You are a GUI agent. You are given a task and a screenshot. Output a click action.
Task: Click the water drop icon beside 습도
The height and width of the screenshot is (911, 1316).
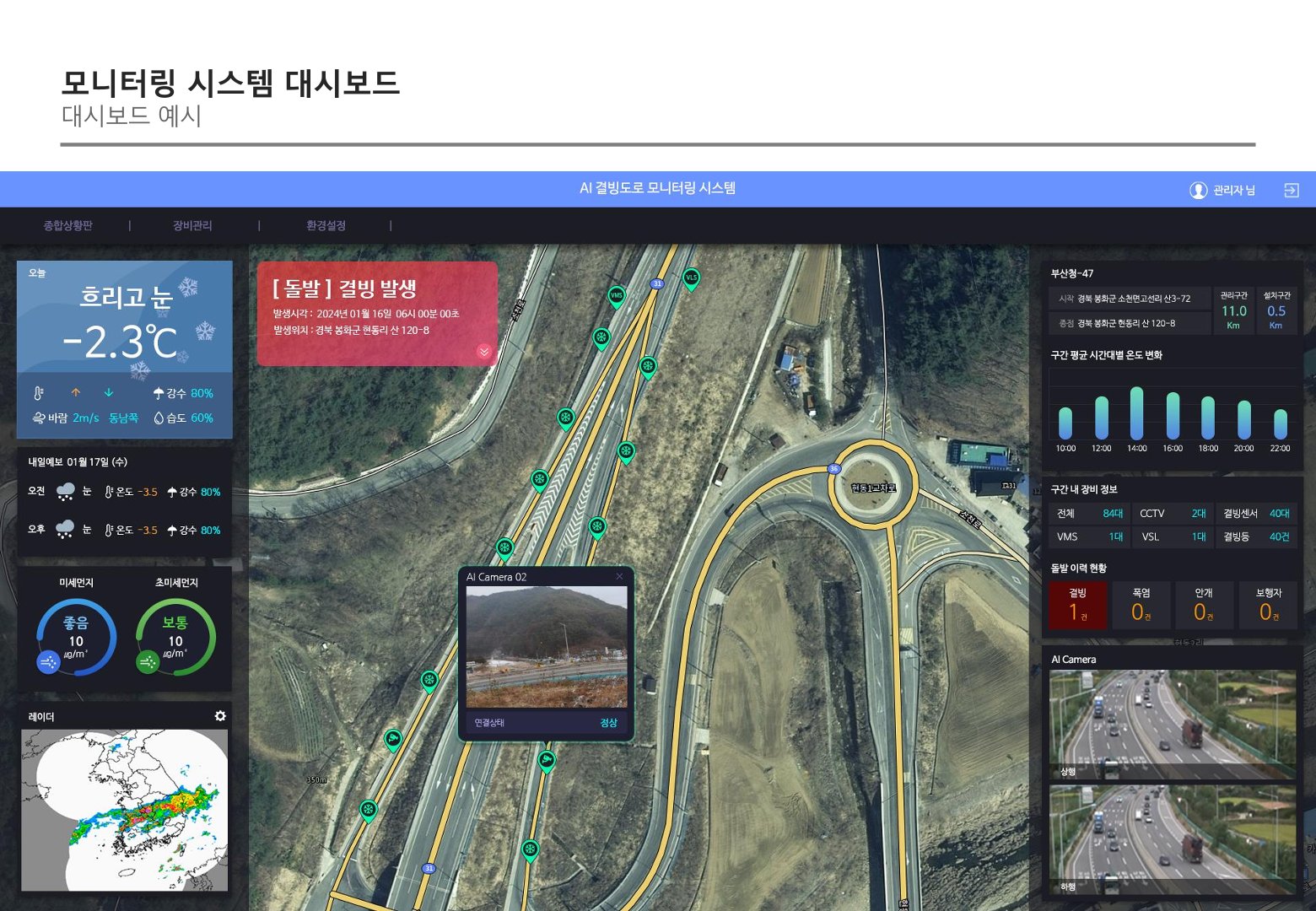(x=159, y=418)
